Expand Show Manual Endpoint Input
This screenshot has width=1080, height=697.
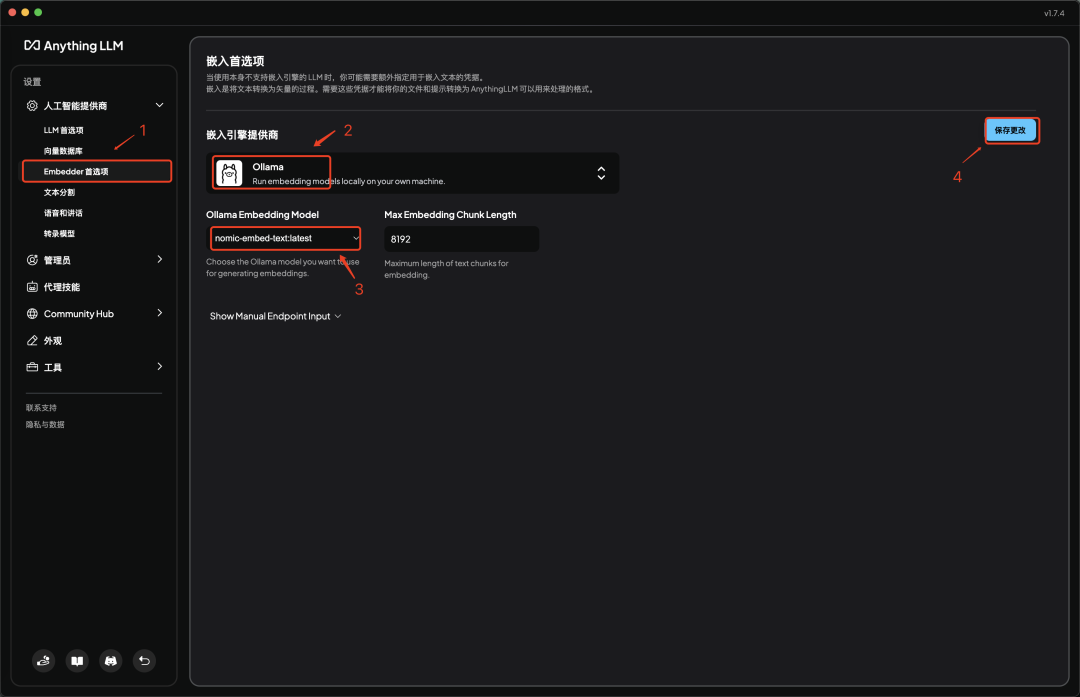point(276,316)
